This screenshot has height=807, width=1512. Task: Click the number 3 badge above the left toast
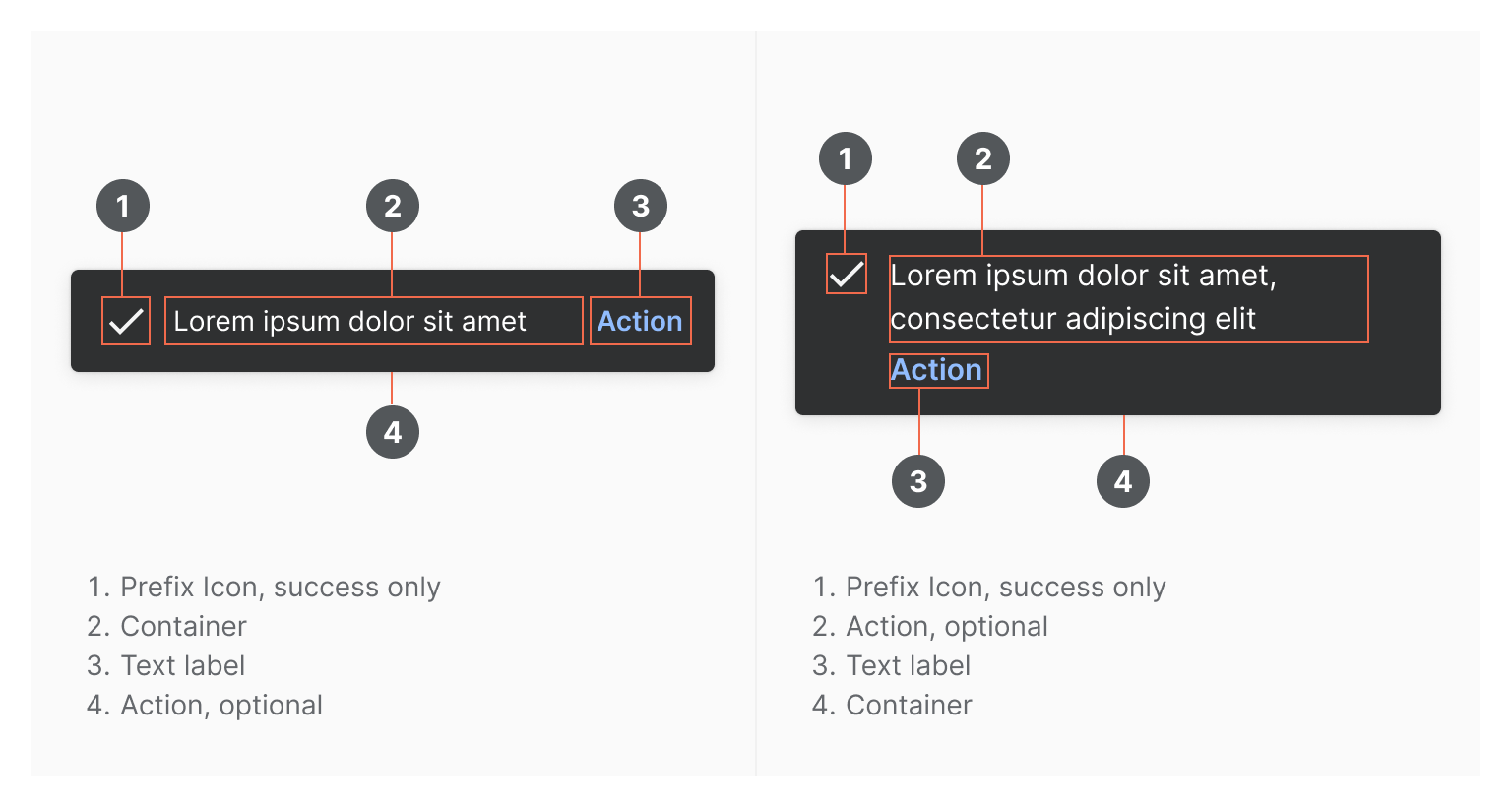pyautogui.click(x=641, y=206)
